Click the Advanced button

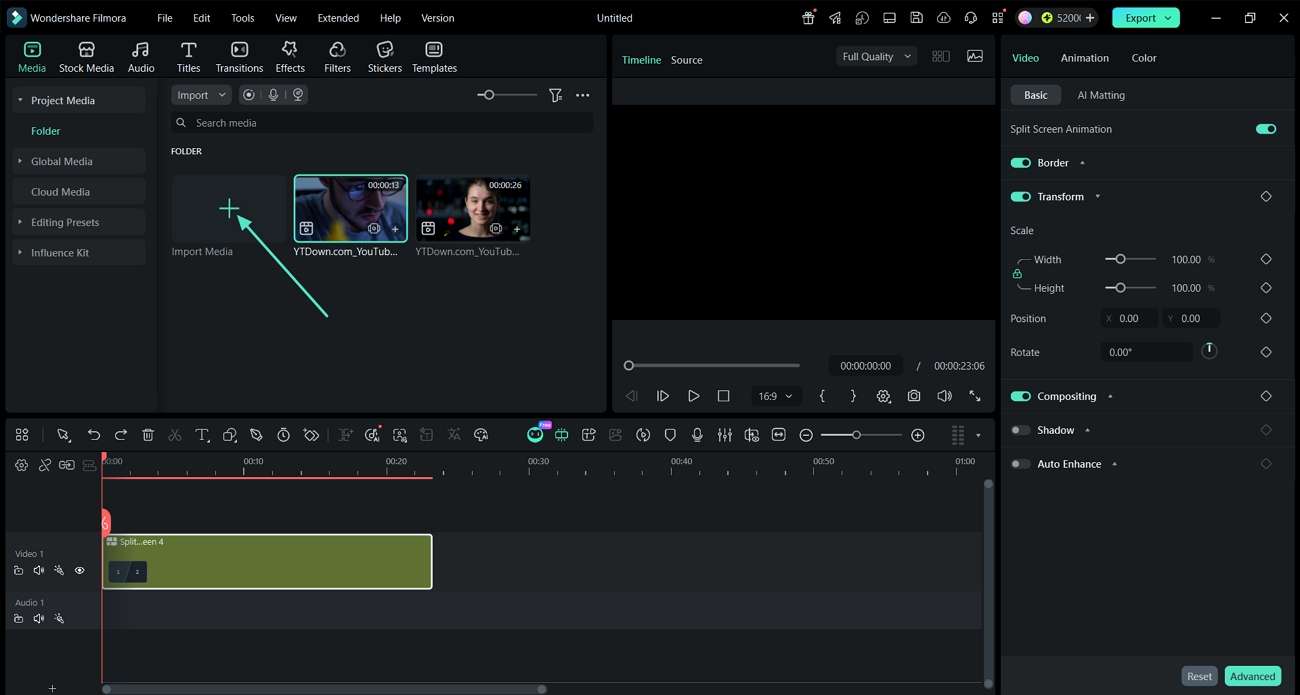pyautogui.click(x=1252, y=676)
